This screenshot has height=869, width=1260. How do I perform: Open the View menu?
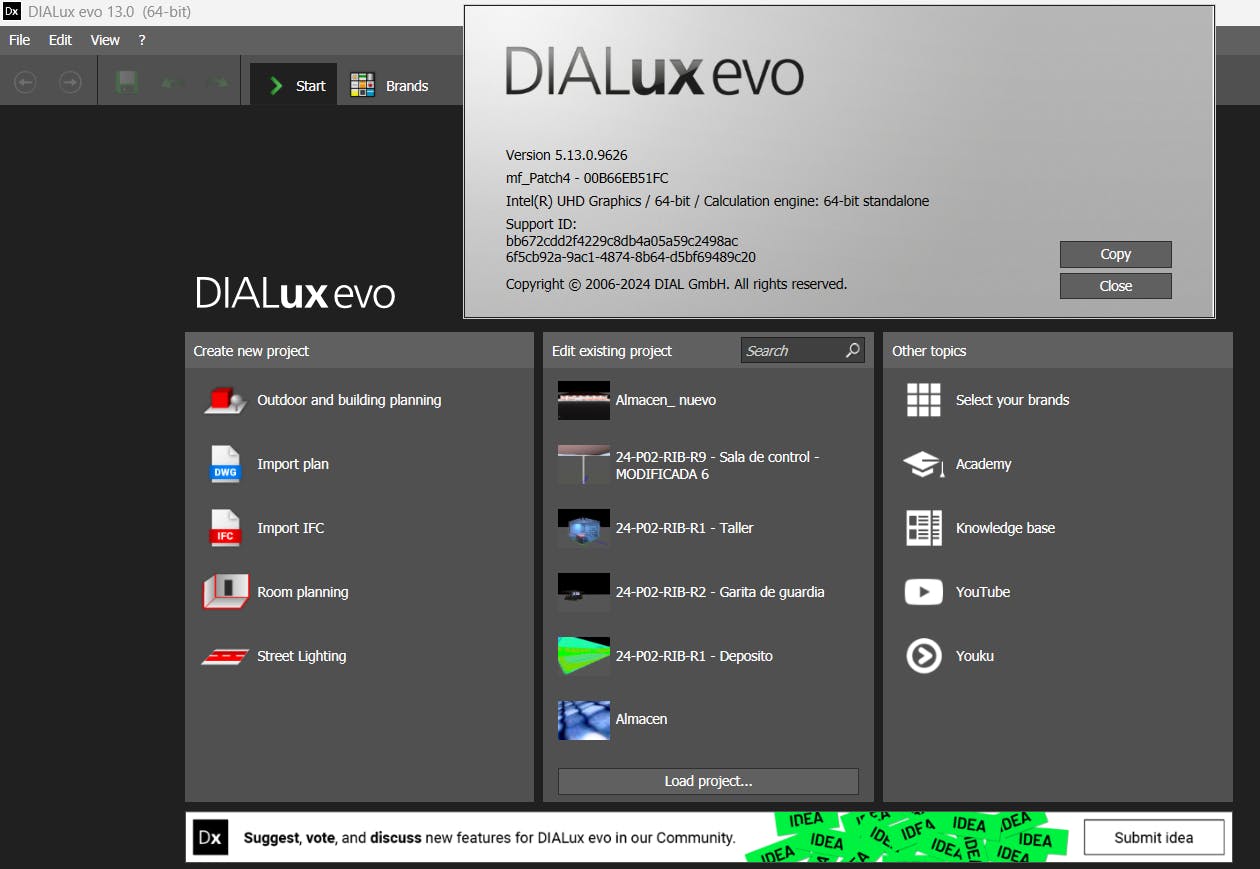click(x=105, y=40)
